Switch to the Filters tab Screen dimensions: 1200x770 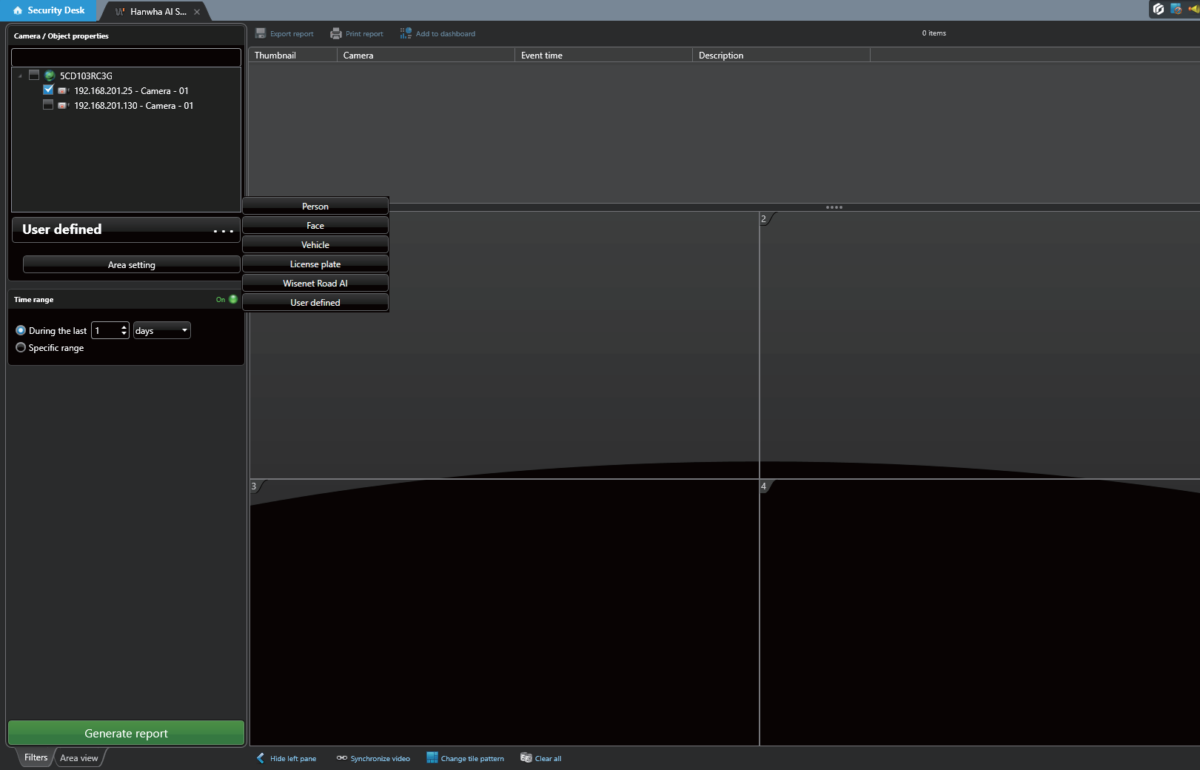coord(36,758)
